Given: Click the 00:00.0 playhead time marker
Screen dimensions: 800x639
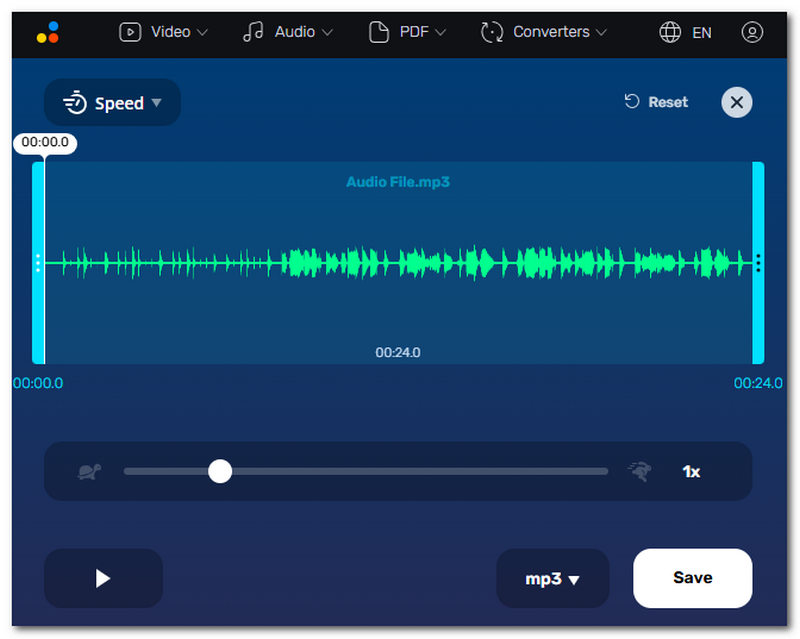Looking at the screenshot, I should coord(45,142).
